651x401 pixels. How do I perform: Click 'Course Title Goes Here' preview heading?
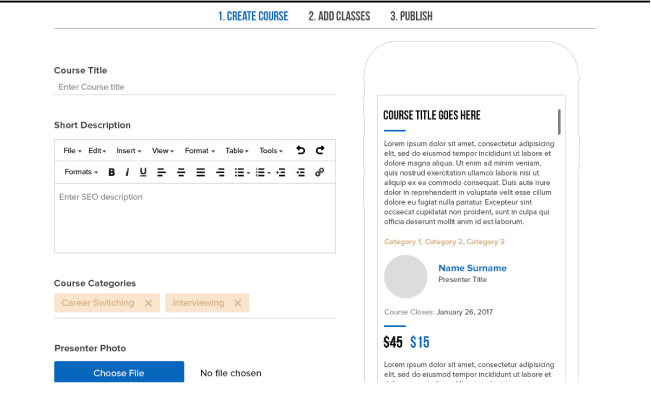click(x=432, y=115)
